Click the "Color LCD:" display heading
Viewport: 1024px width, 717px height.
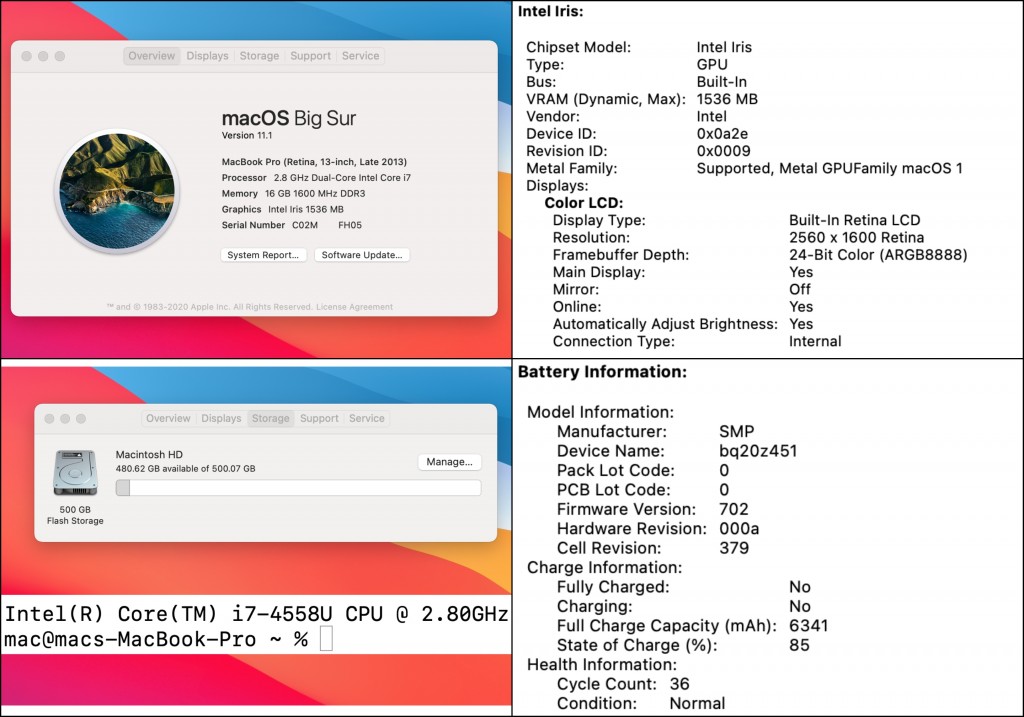pos(584,202)
